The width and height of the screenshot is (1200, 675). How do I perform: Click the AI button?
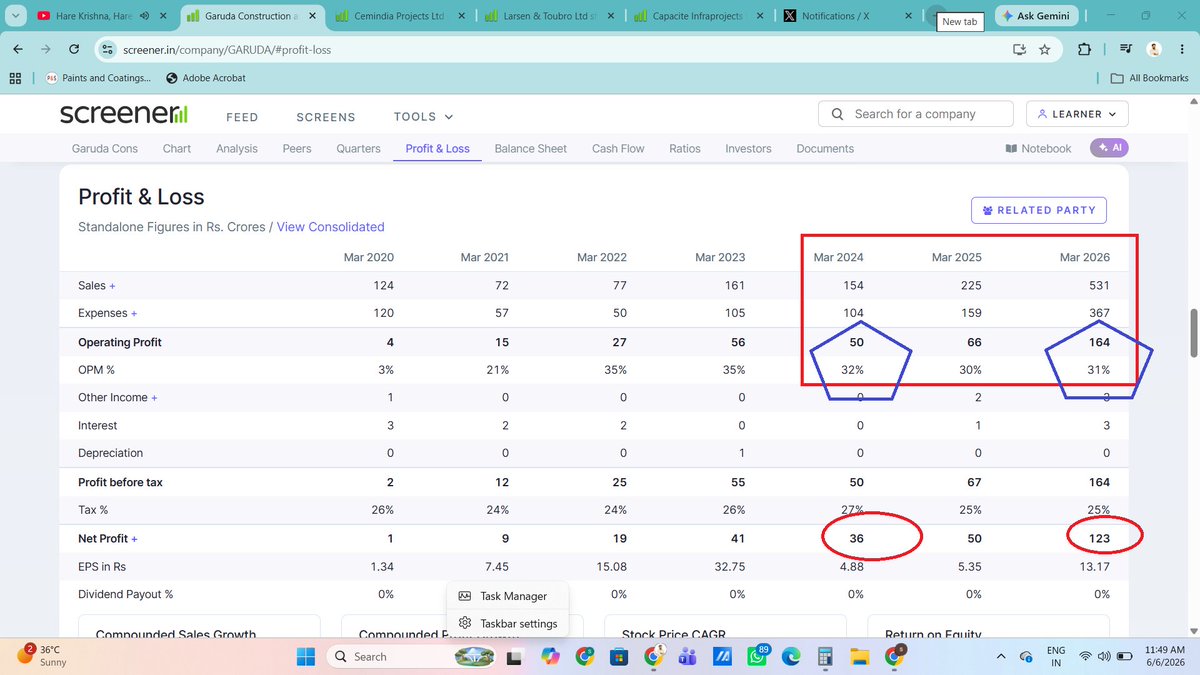pyautogui.click(x=1109, y=148)
